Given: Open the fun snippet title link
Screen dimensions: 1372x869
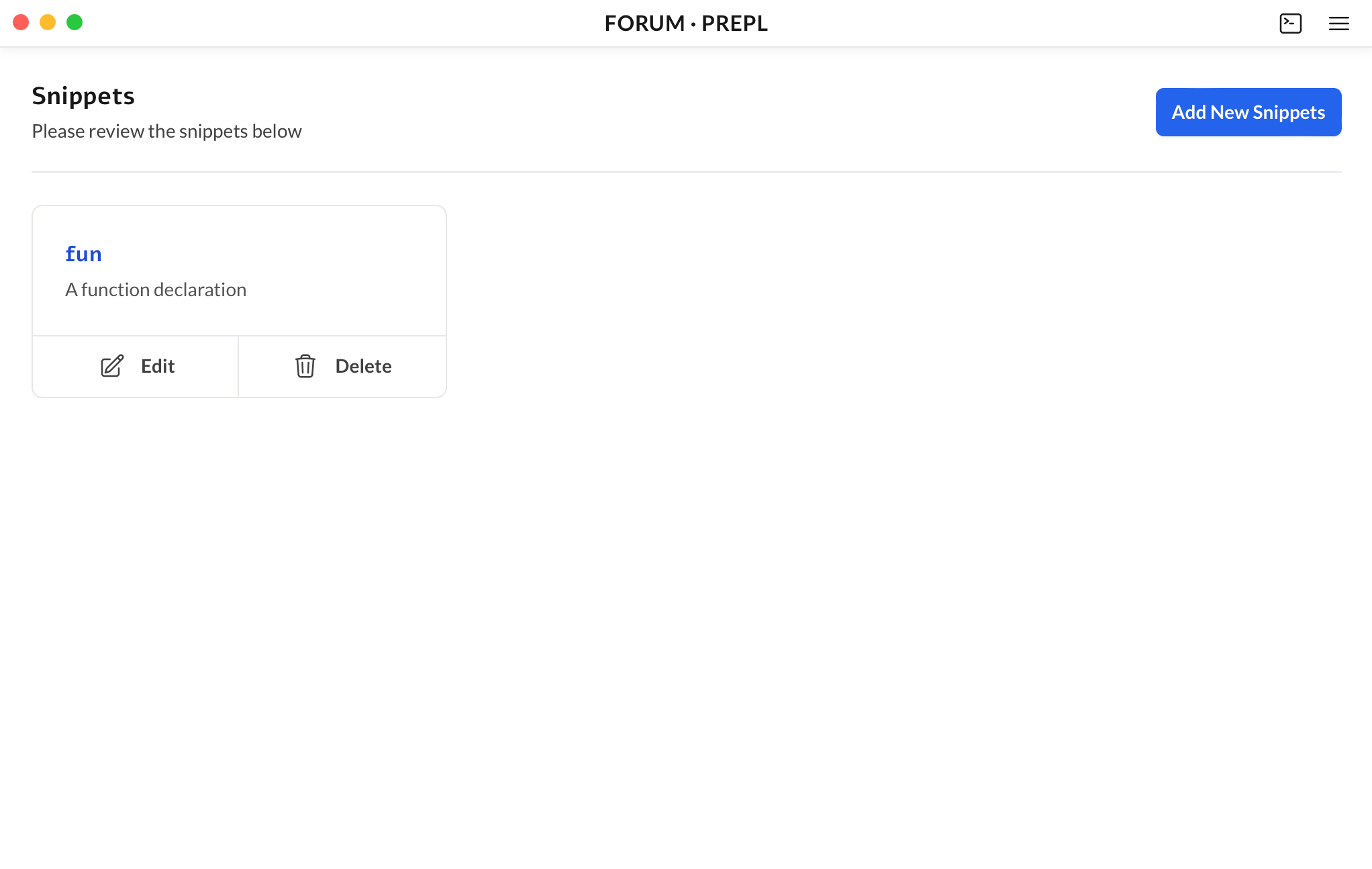Looking at the screenshot, I should pyautogui.click(x=83, y=254).
